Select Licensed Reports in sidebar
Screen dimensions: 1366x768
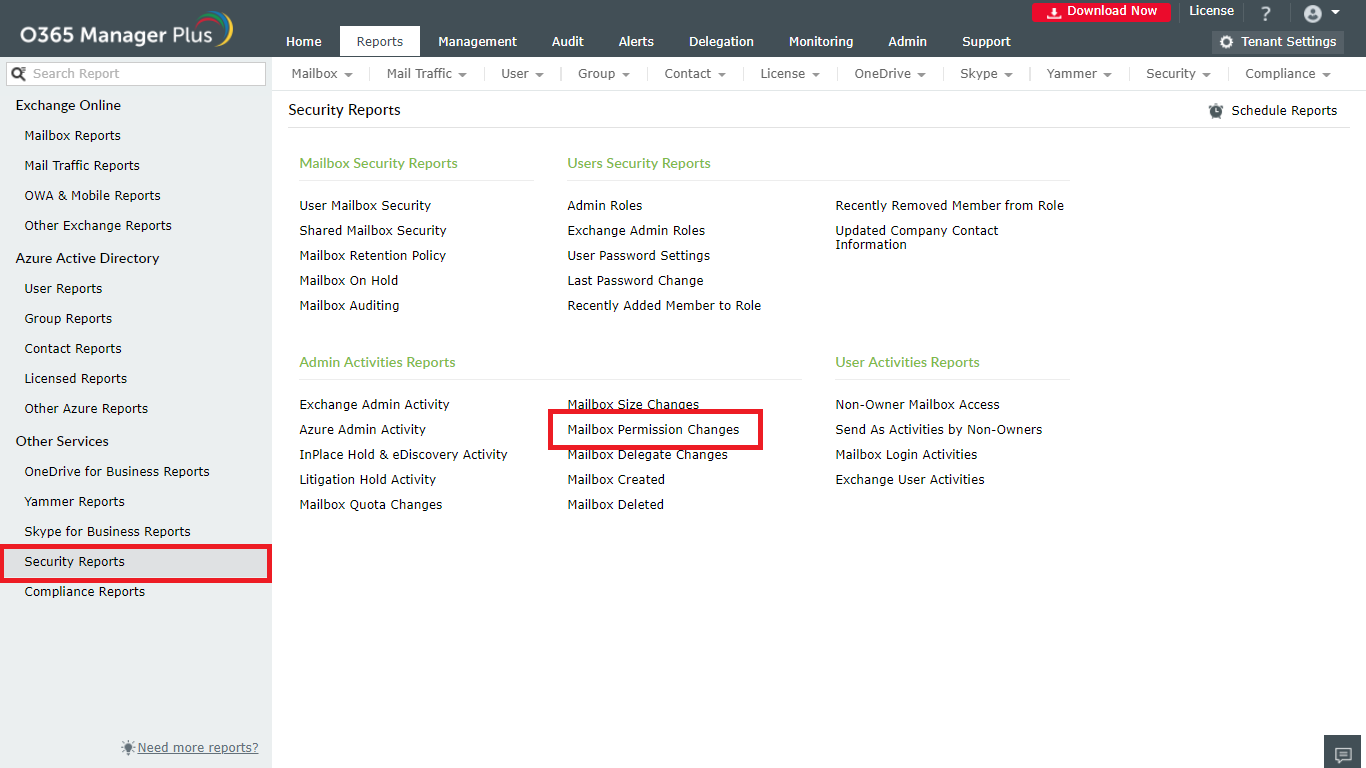(x=76, y=379)
